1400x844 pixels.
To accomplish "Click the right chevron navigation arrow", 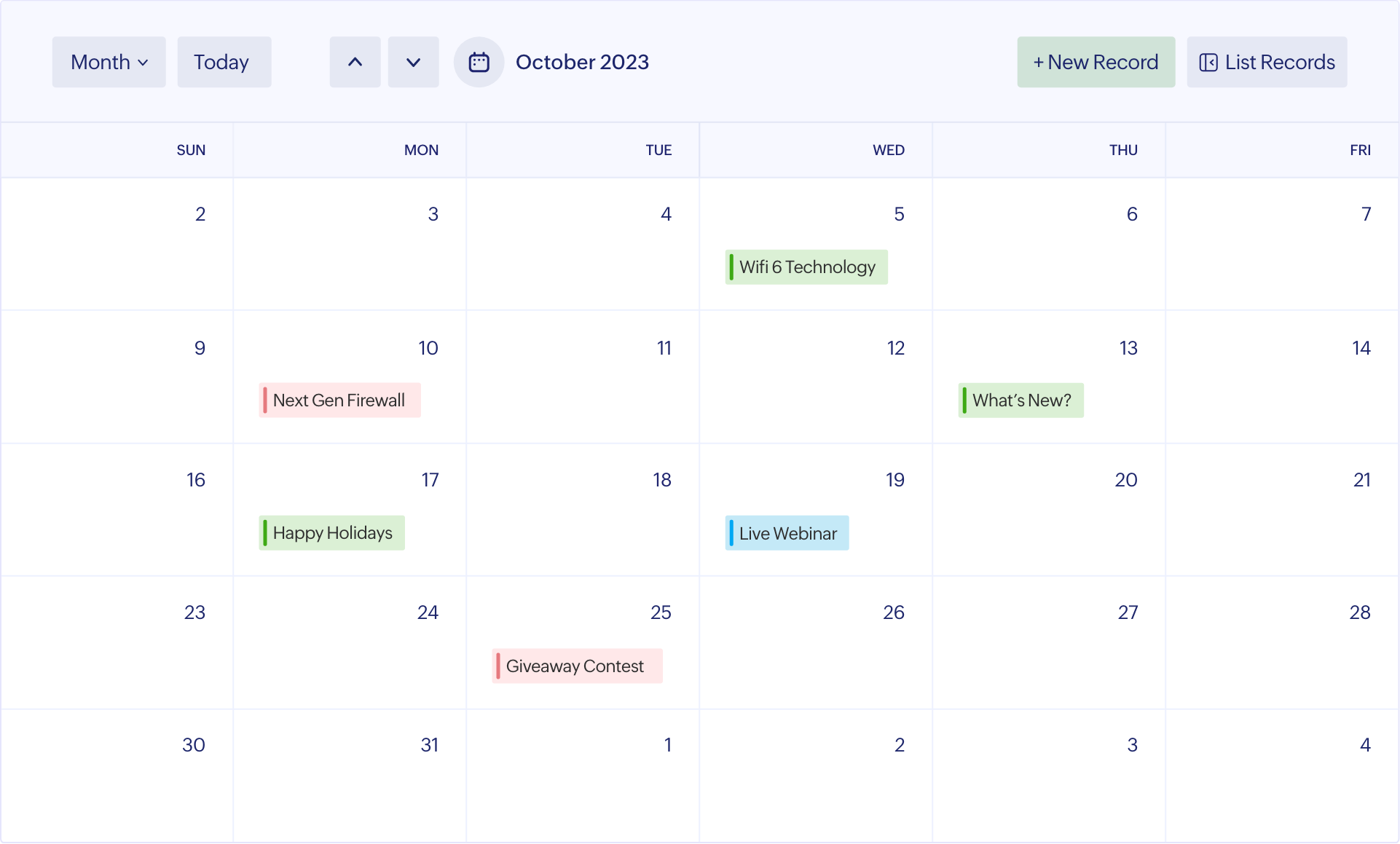I will [x=412, y=62].
